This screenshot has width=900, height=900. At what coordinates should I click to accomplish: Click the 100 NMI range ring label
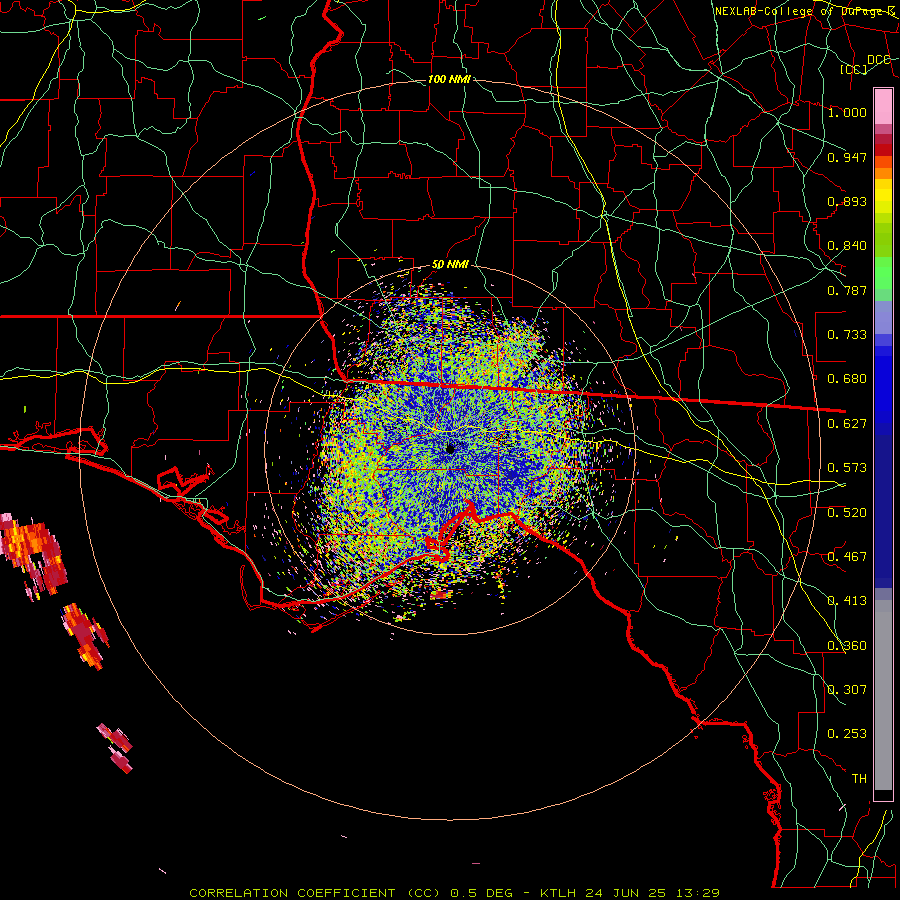click(449, 79)
